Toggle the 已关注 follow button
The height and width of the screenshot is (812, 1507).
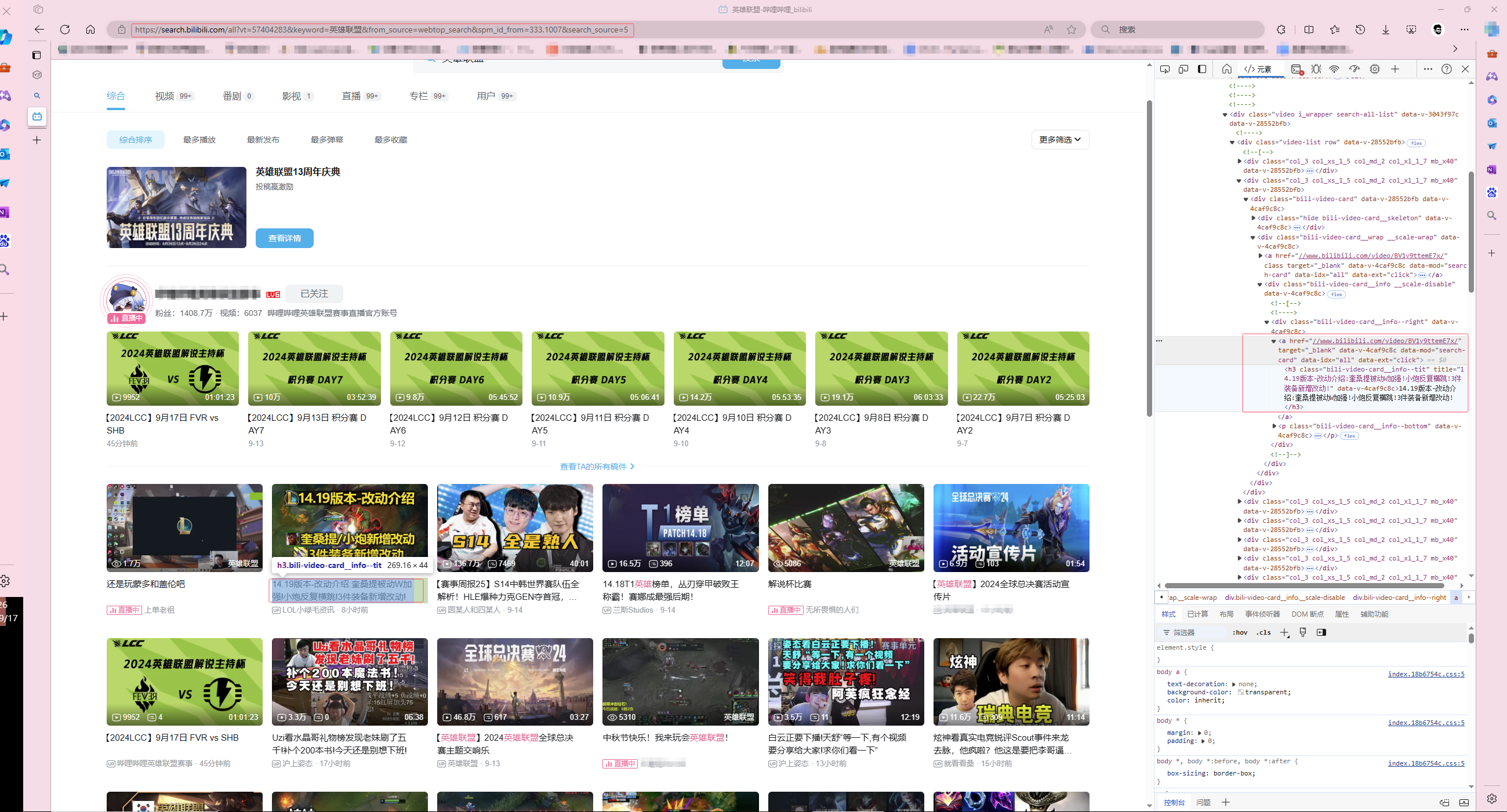[x=314, y=293]
